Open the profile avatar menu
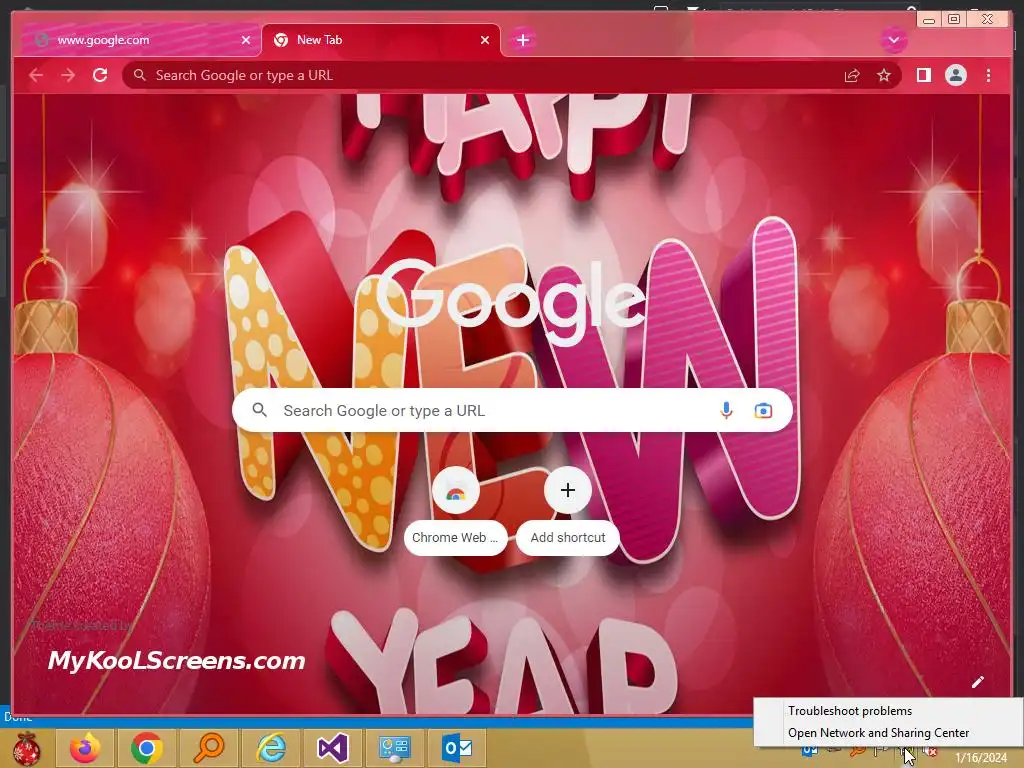This screenshot has height=768, width=1024. pyautogui.click(x=955, y=75)
